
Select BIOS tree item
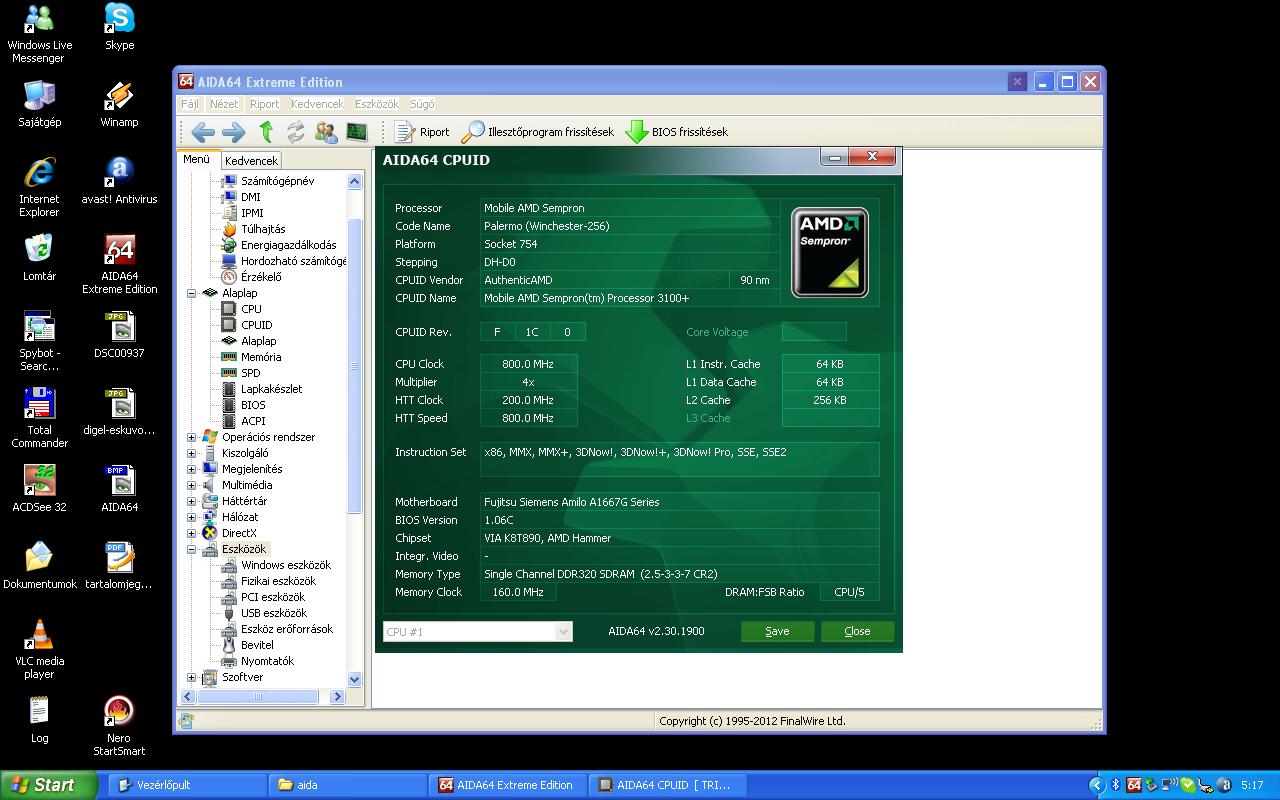coord(253,405)
